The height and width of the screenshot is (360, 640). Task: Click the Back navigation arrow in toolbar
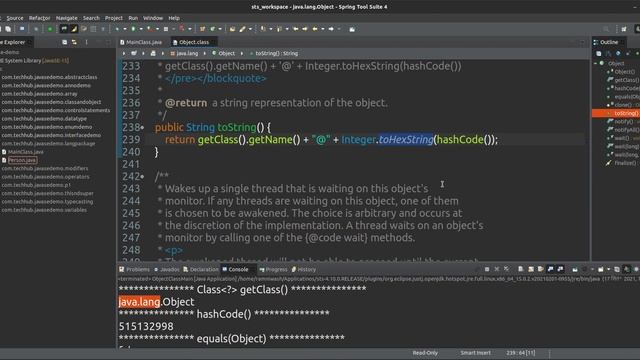click(x=315, y=29)
